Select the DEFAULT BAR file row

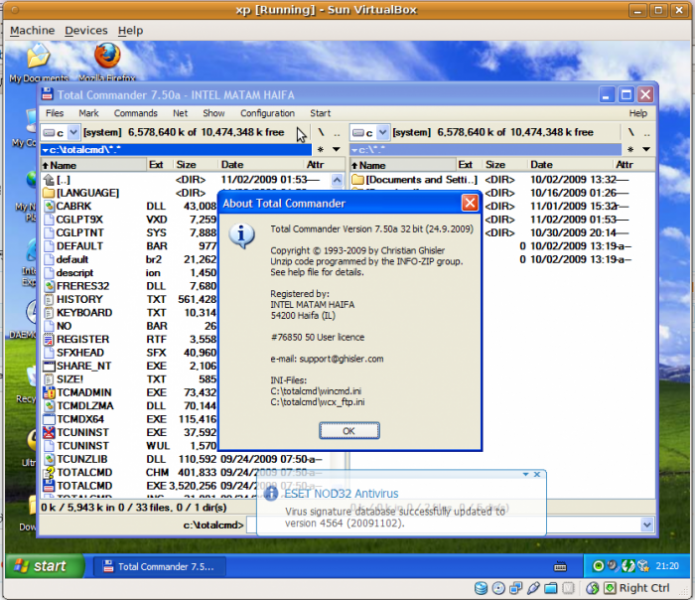pyautogui.click(x=130, y=246)
